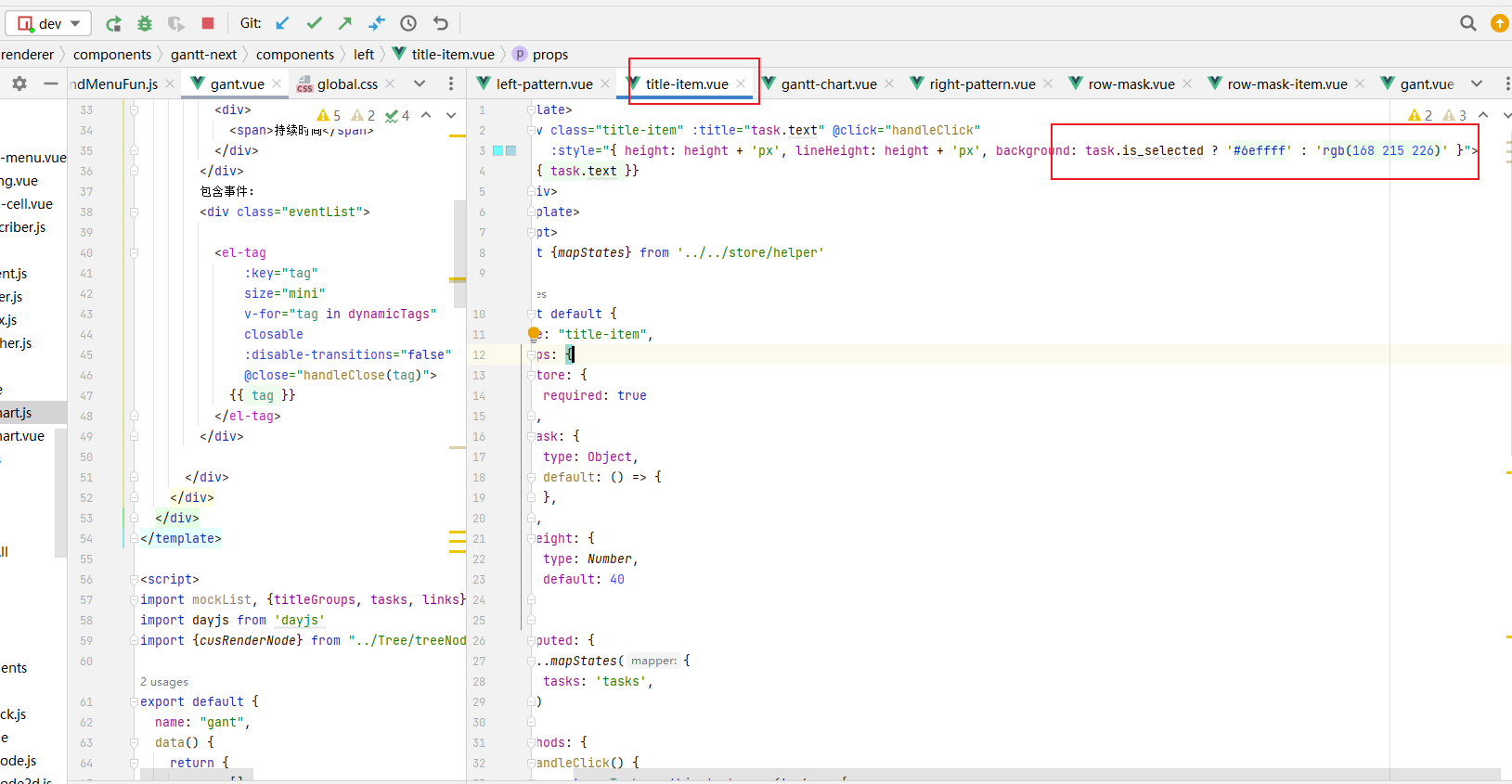Open the search everywhere magnifier icon
Screen dimensions: 1512x784
[x=1467, y=23]
